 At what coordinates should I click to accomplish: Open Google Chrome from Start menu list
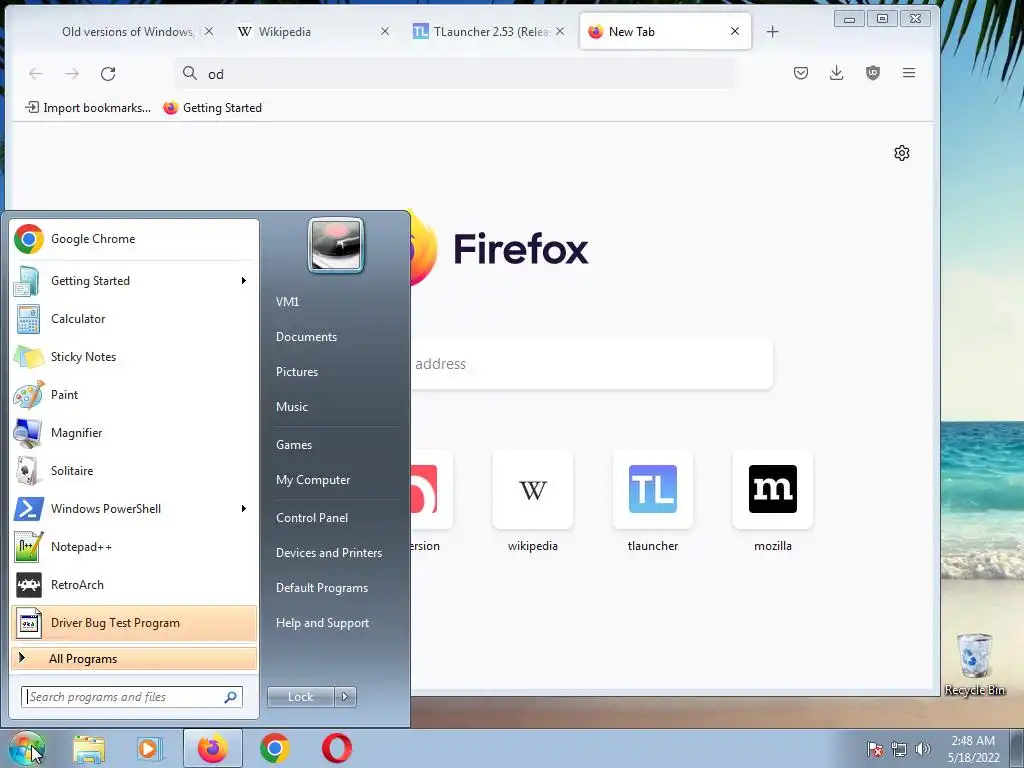(x=134, y=239)
